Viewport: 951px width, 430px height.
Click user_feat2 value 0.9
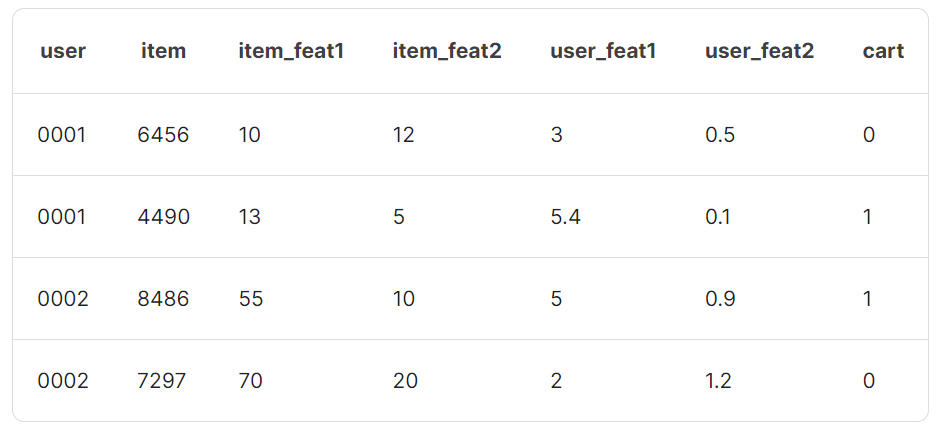(x=720, y=298)
